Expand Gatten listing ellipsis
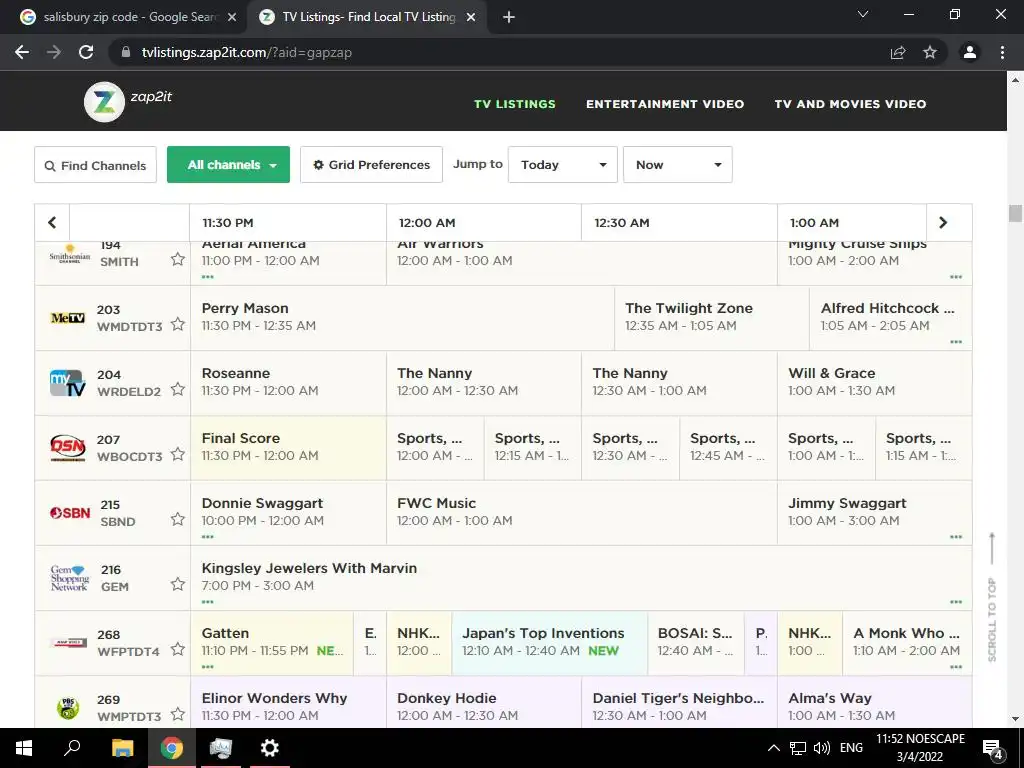The image size is (1024, 768). 208,667
